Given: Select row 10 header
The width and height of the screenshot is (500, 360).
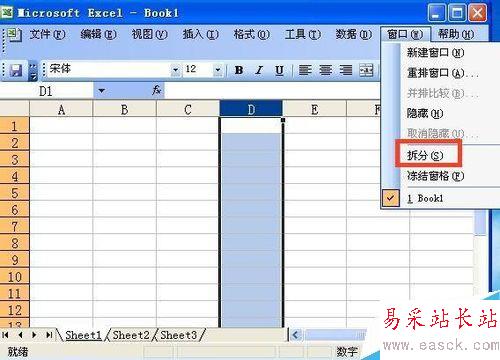Looking at the screenshot, I should point(15,276).
